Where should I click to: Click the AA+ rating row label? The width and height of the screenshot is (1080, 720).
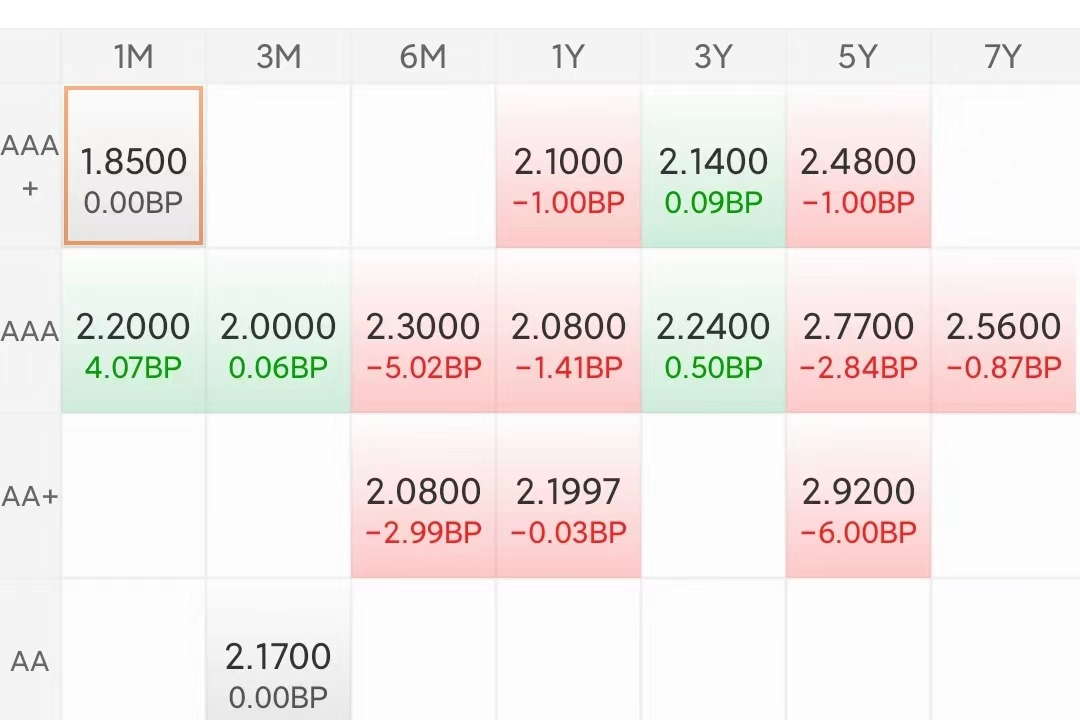click(30, 497)
